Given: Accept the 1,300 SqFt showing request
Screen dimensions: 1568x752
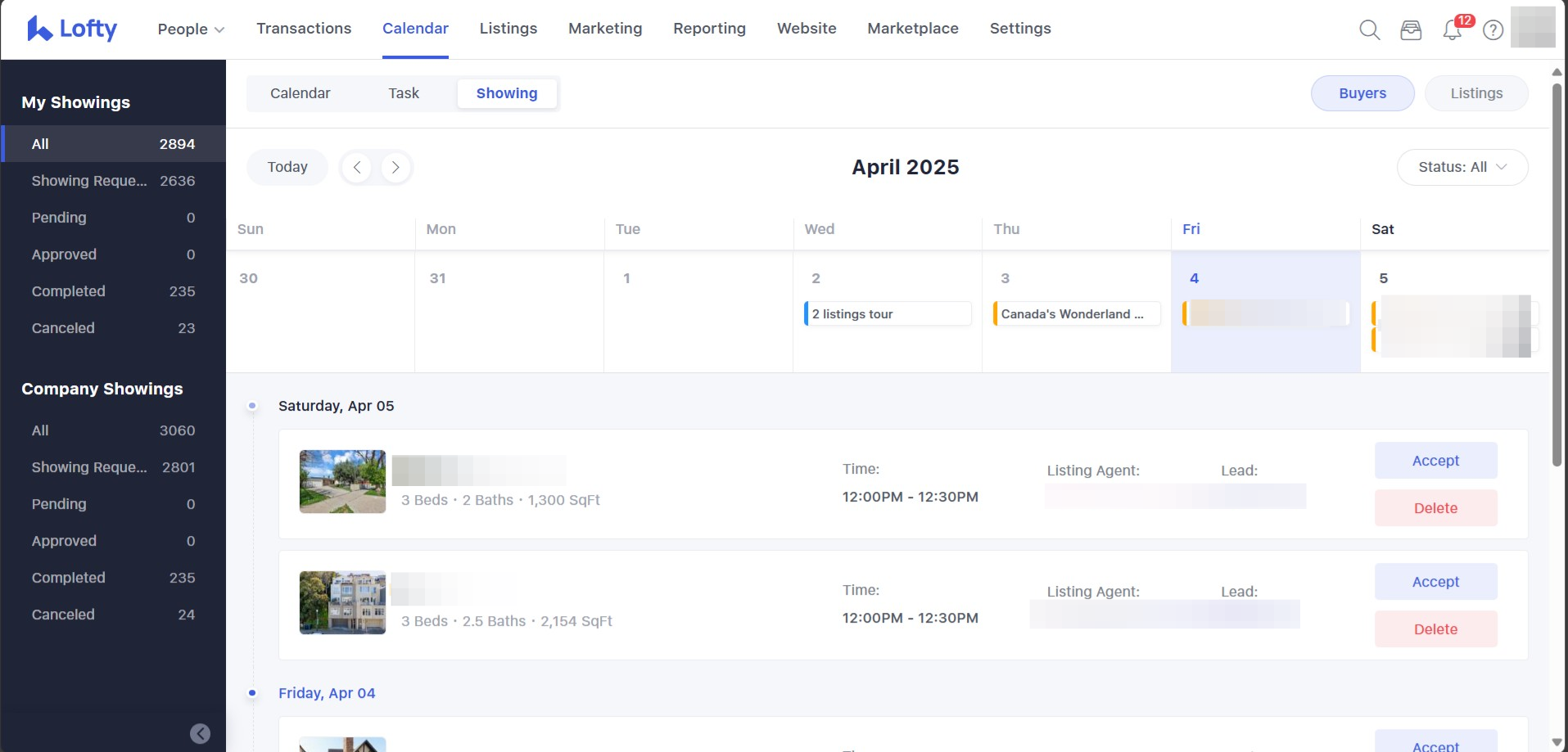Looking at the screenshot, I should tap(1435, 461).
